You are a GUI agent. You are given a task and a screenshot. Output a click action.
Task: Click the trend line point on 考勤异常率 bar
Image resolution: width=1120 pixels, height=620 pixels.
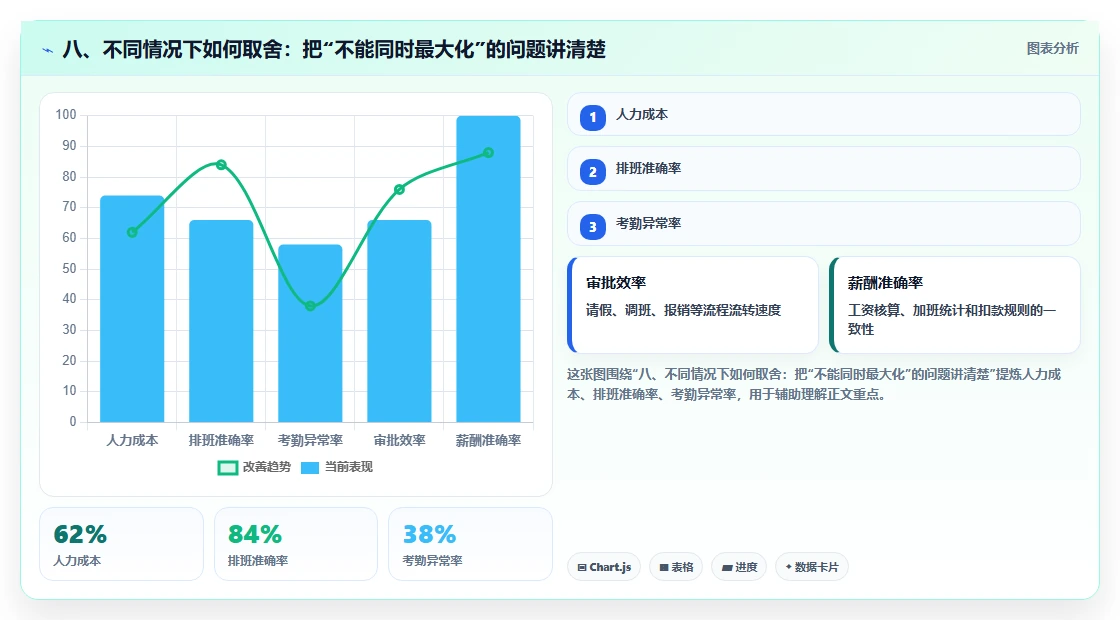point(310,306)
